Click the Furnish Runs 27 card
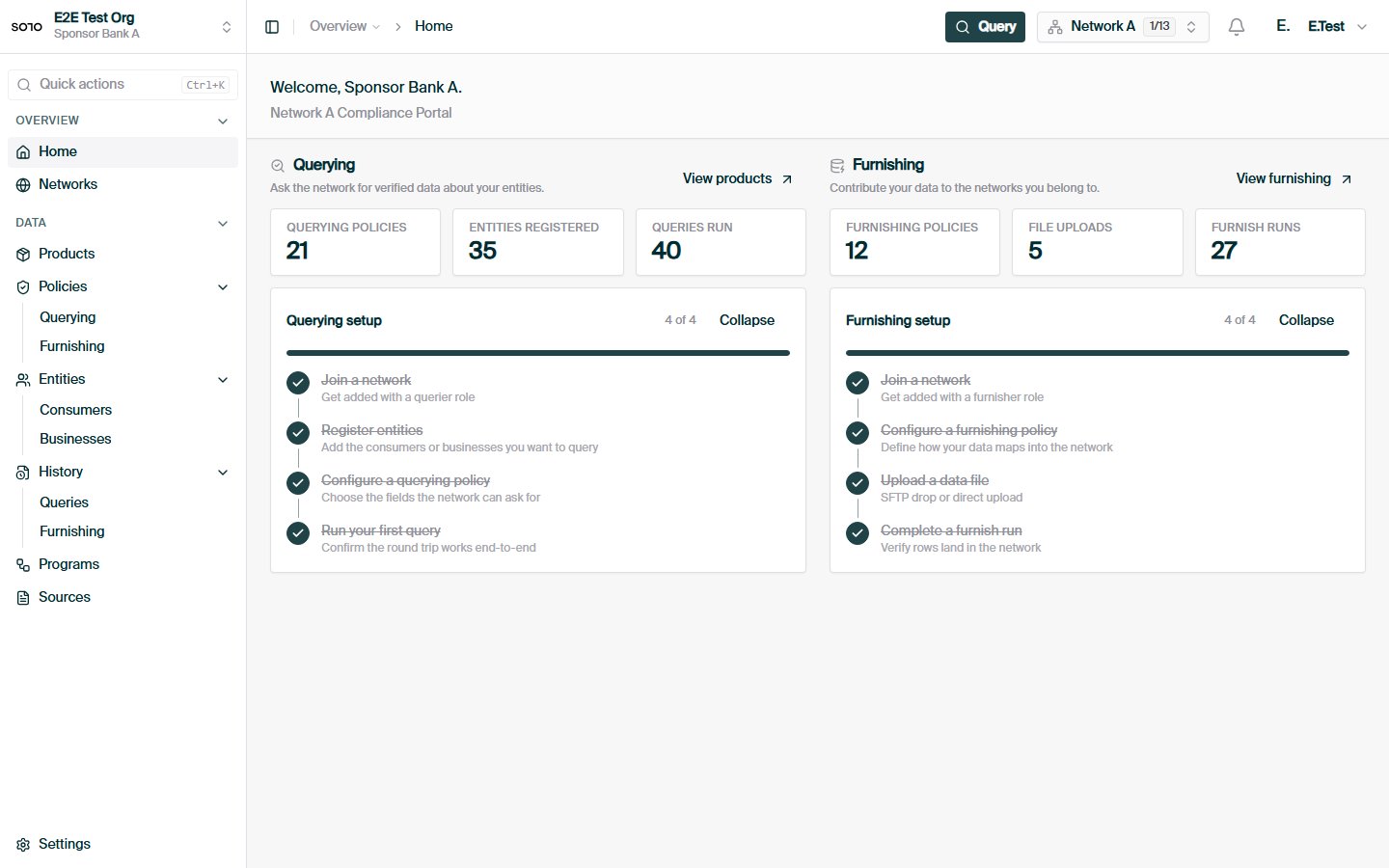The image size is (1389, 868). tap(1280, 242)
